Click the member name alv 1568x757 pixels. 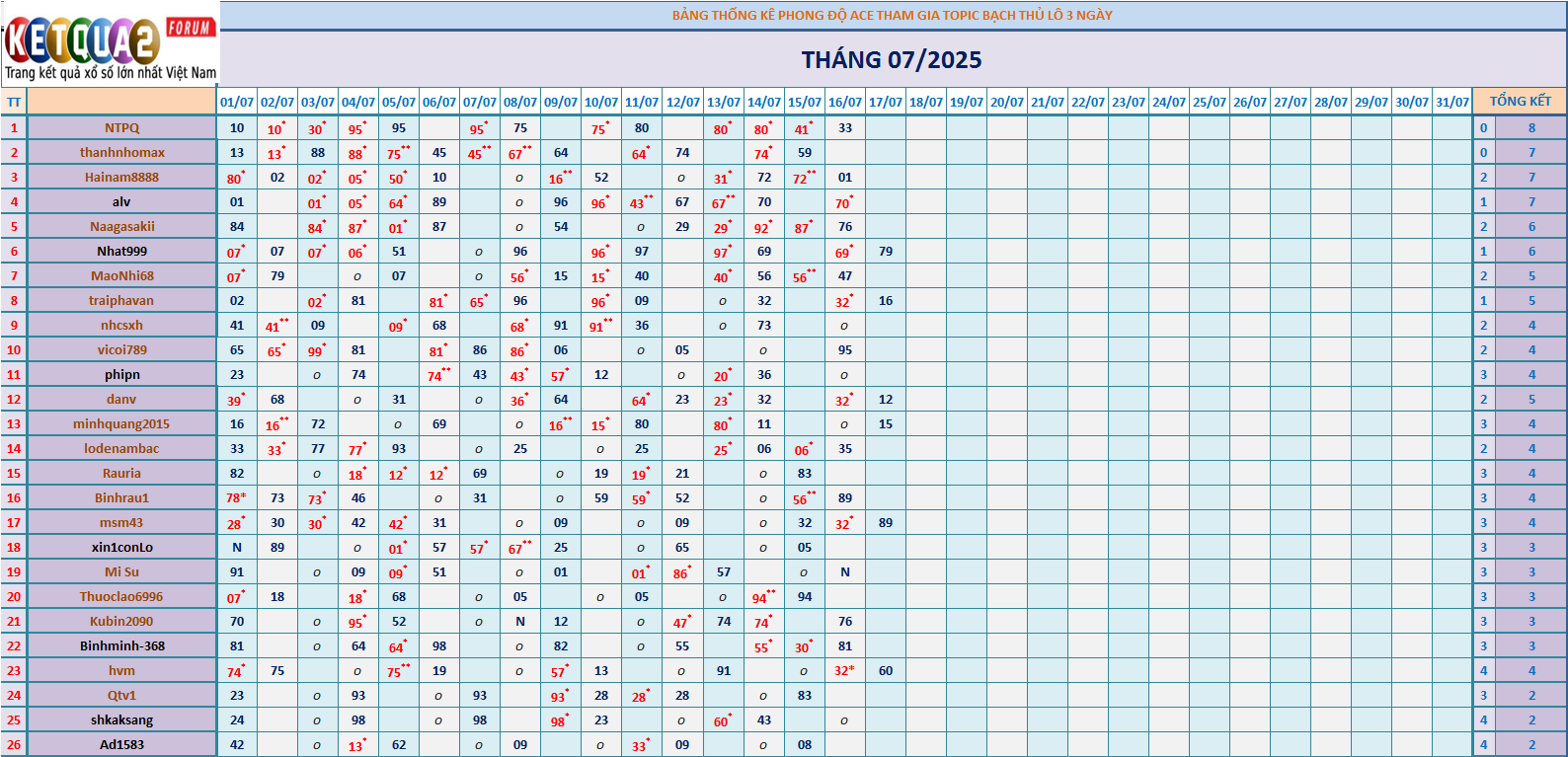pyautogui.click(x=122, y=202)
